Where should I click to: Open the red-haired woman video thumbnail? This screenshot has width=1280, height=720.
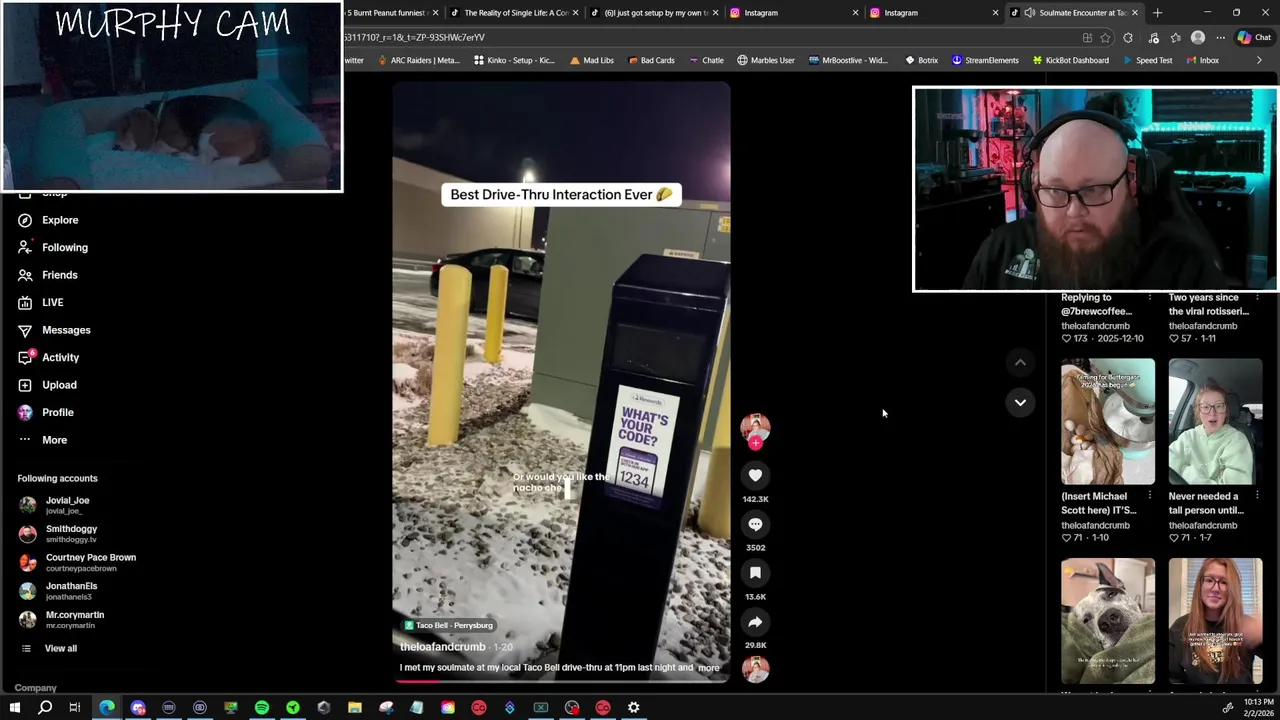(1215, 621)
